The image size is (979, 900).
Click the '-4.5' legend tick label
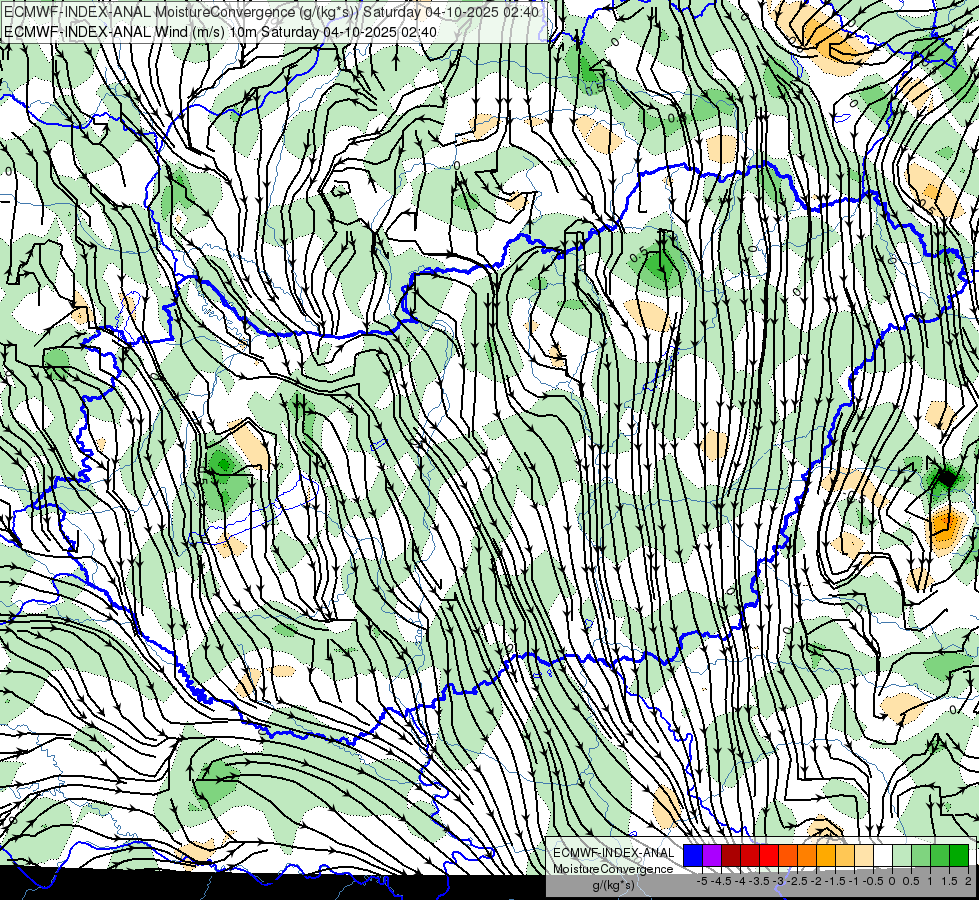coord(721,881)
